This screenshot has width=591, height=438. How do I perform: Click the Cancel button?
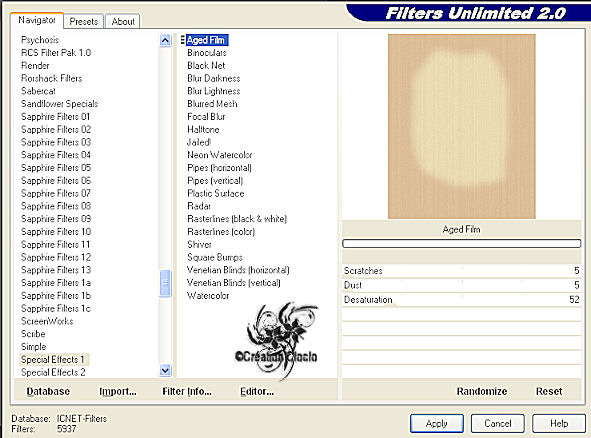[498, 423]
